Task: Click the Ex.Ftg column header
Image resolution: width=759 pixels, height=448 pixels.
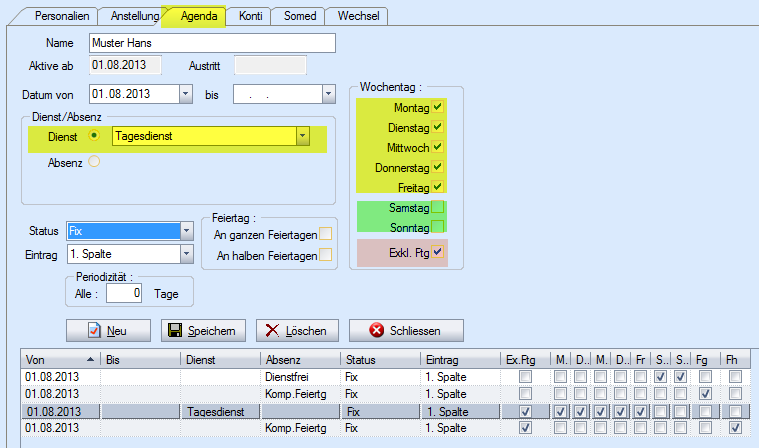Action: 525,359
